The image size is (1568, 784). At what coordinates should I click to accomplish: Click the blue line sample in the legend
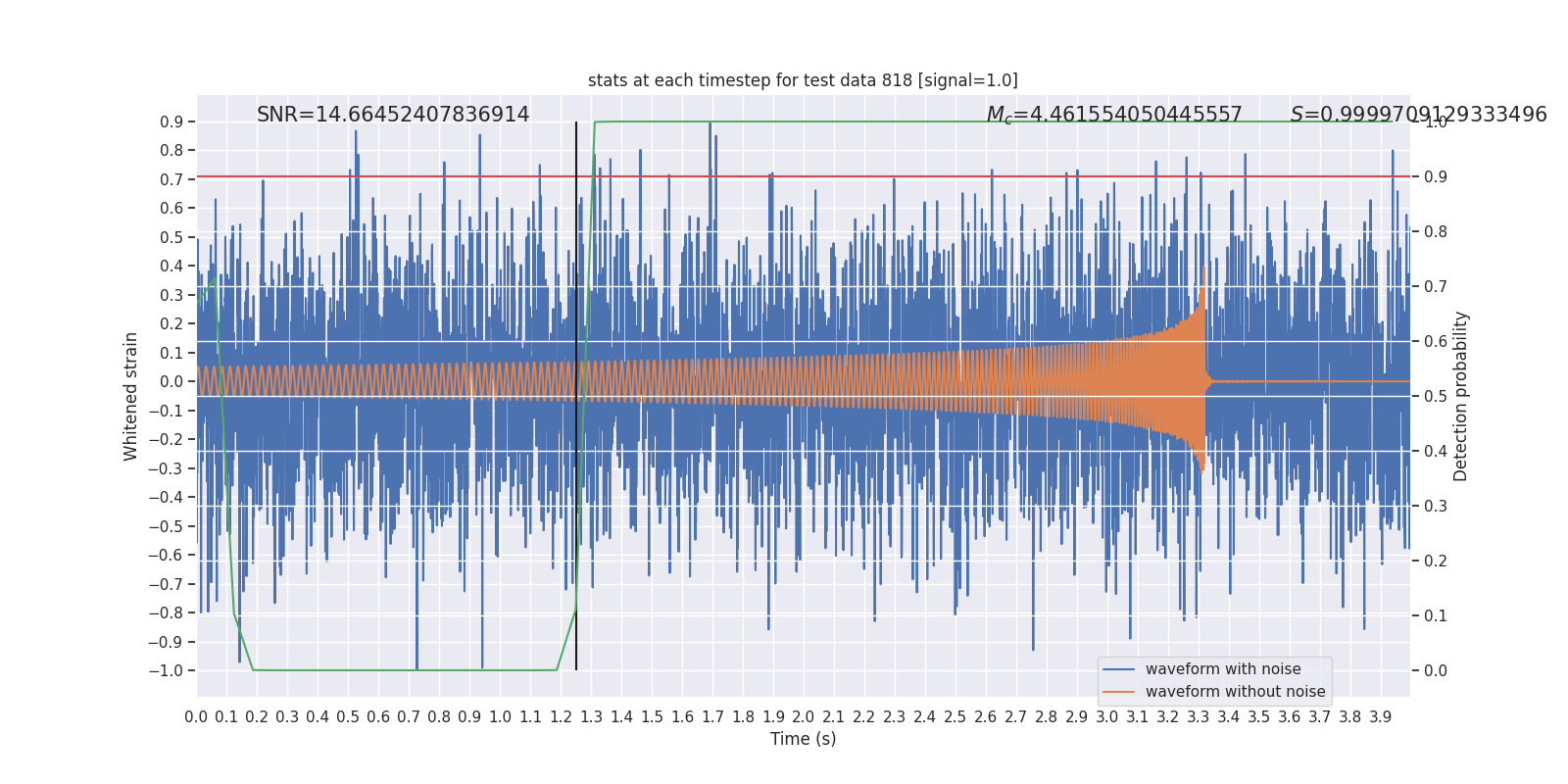1119,669
